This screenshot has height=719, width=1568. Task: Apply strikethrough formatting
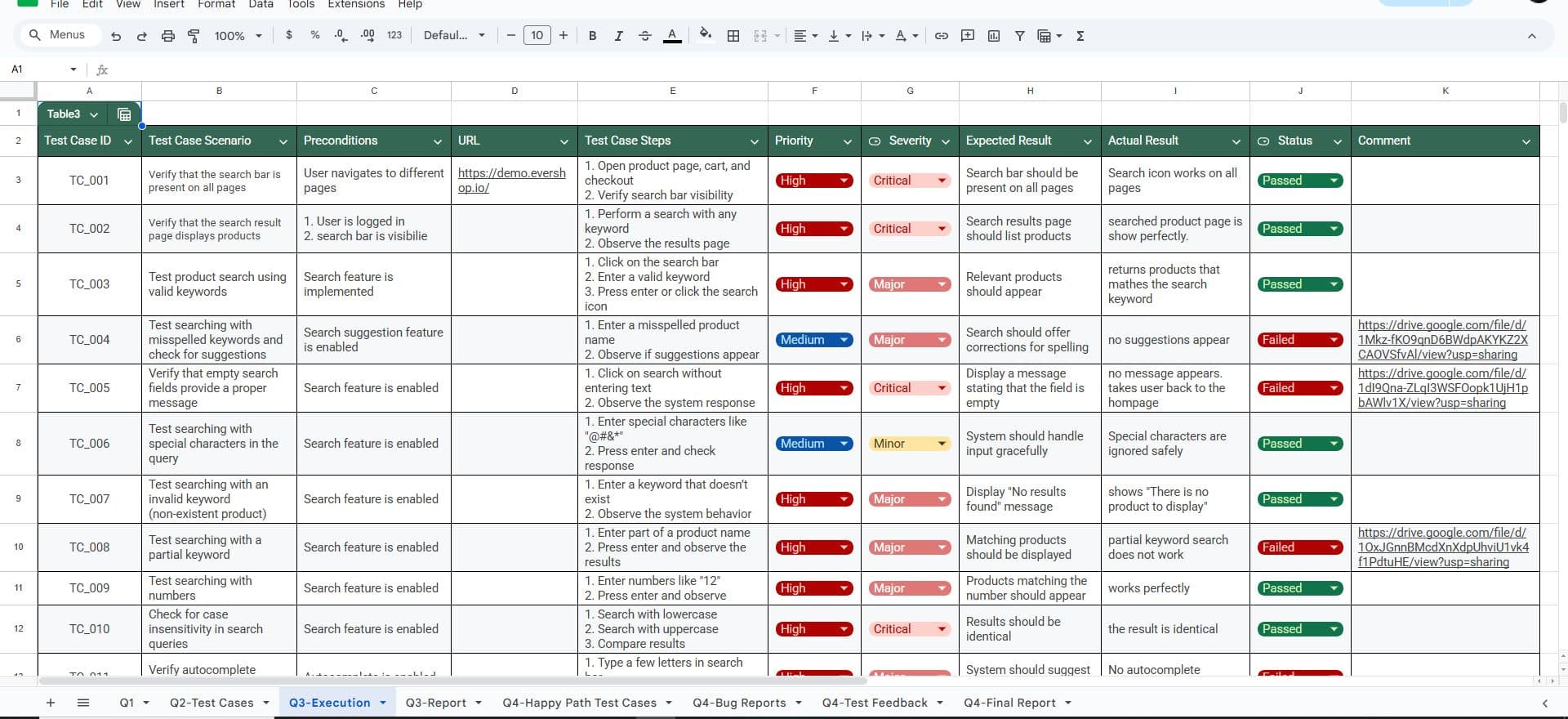click(x=644, y=36)
